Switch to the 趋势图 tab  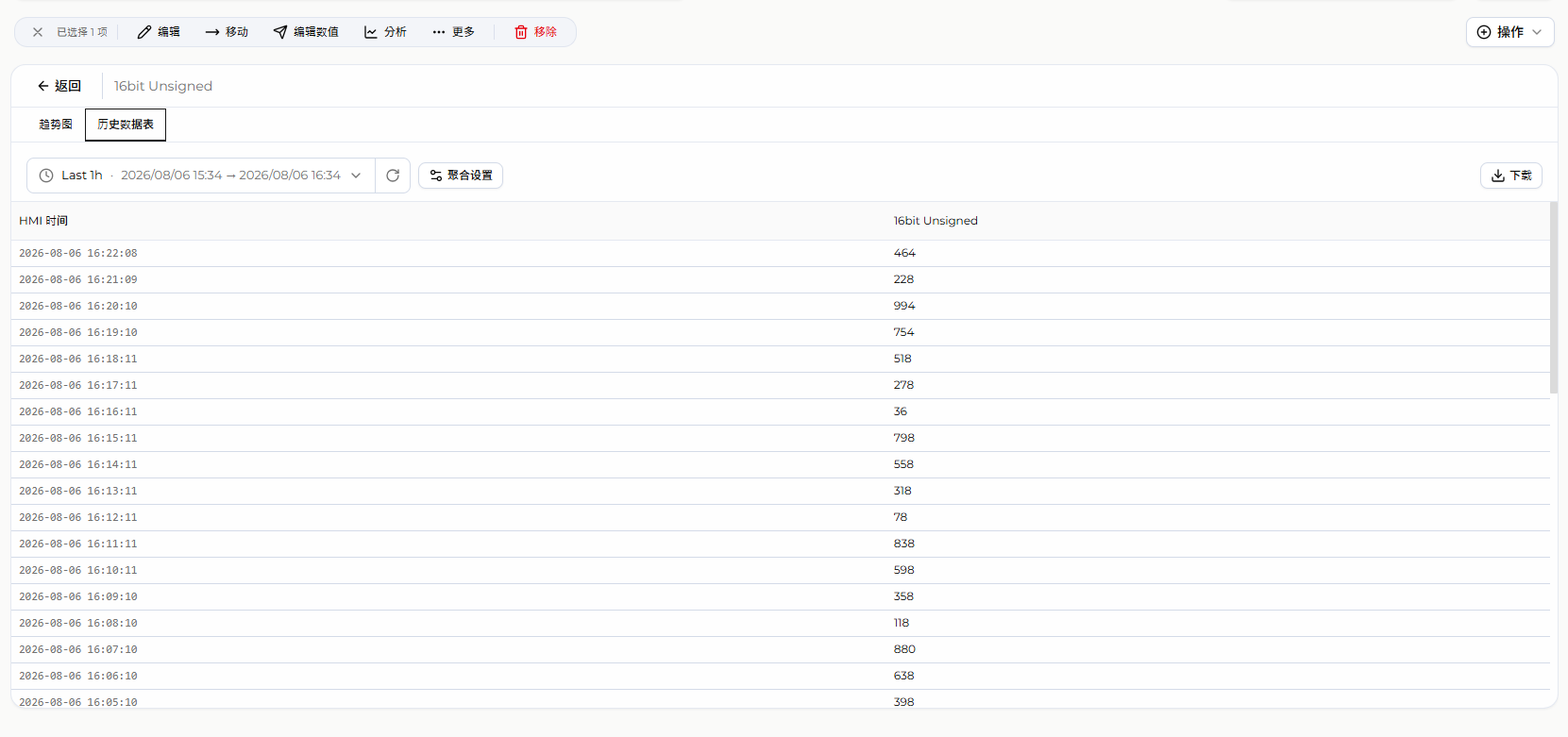(x=56, y=125)
